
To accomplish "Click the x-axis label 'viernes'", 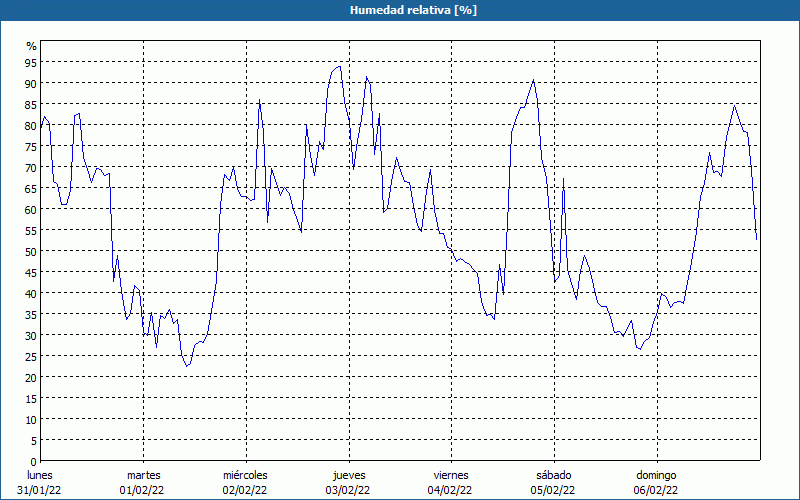I will (x=451, y=475).
